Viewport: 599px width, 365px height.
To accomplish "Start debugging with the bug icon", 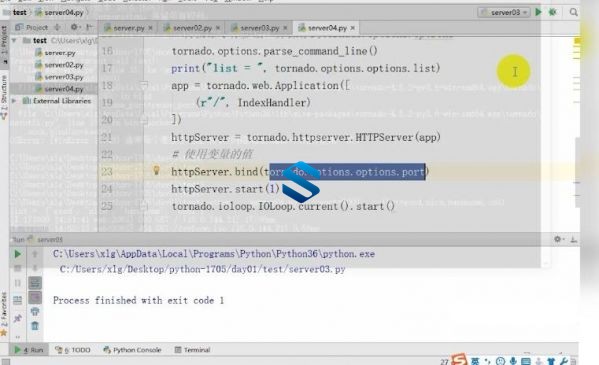I will [x=552, y=12].
